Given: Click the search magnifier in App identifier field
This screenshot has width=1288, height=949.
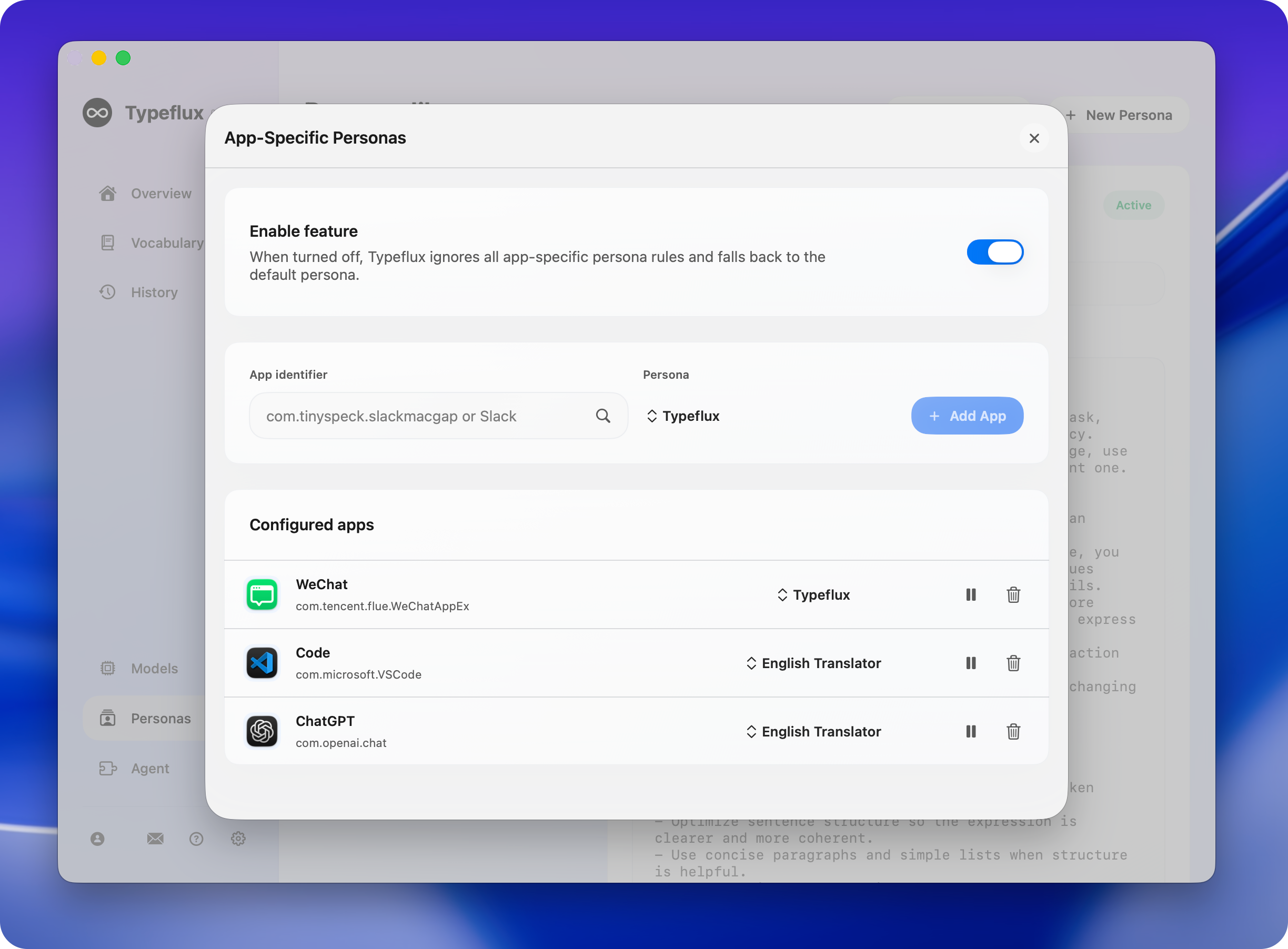Looking at the screenshot, I should point(602,416).
